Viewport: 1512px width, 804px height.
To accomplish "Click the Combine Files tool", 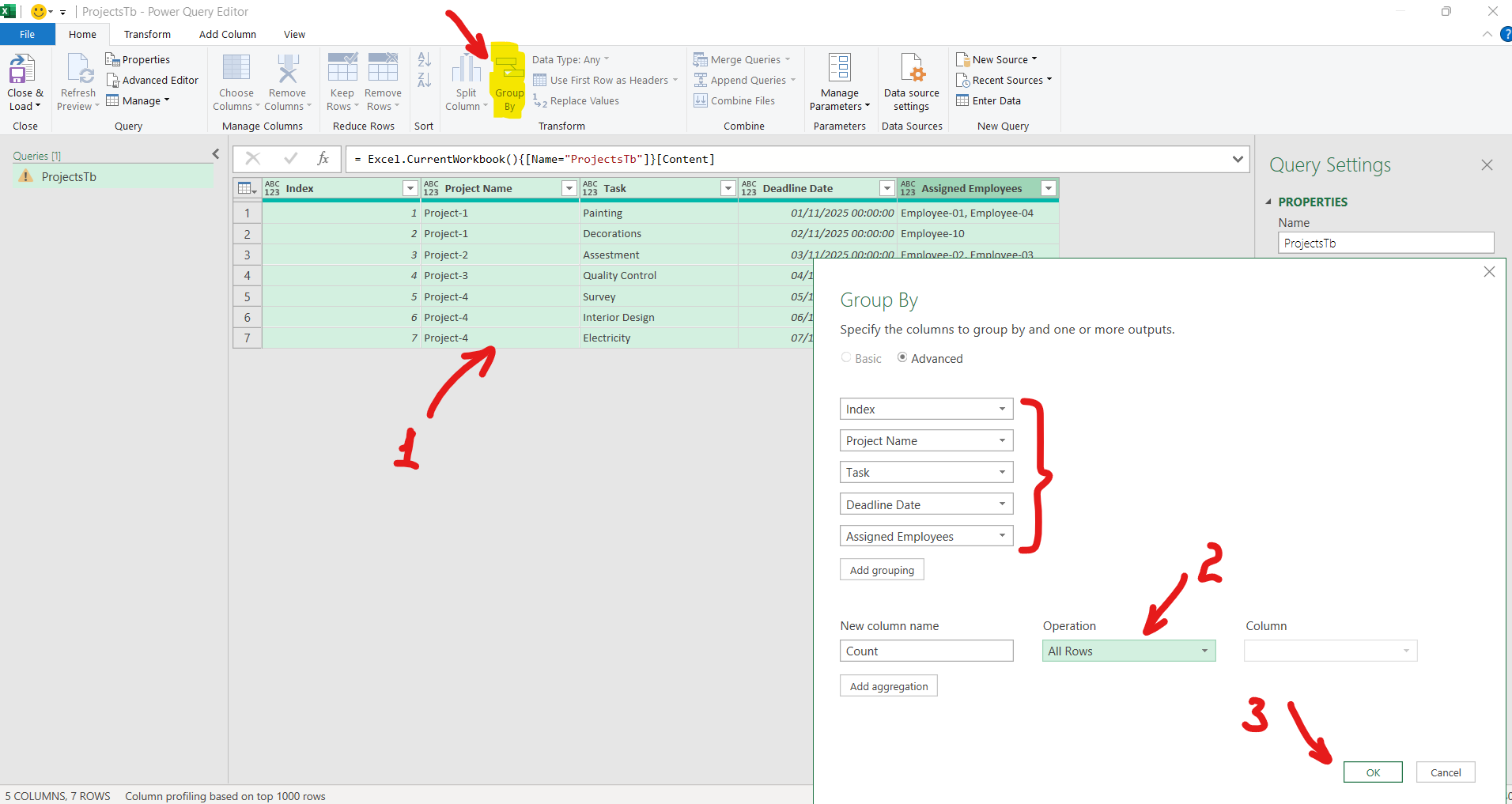I will (x=734, y=100).
